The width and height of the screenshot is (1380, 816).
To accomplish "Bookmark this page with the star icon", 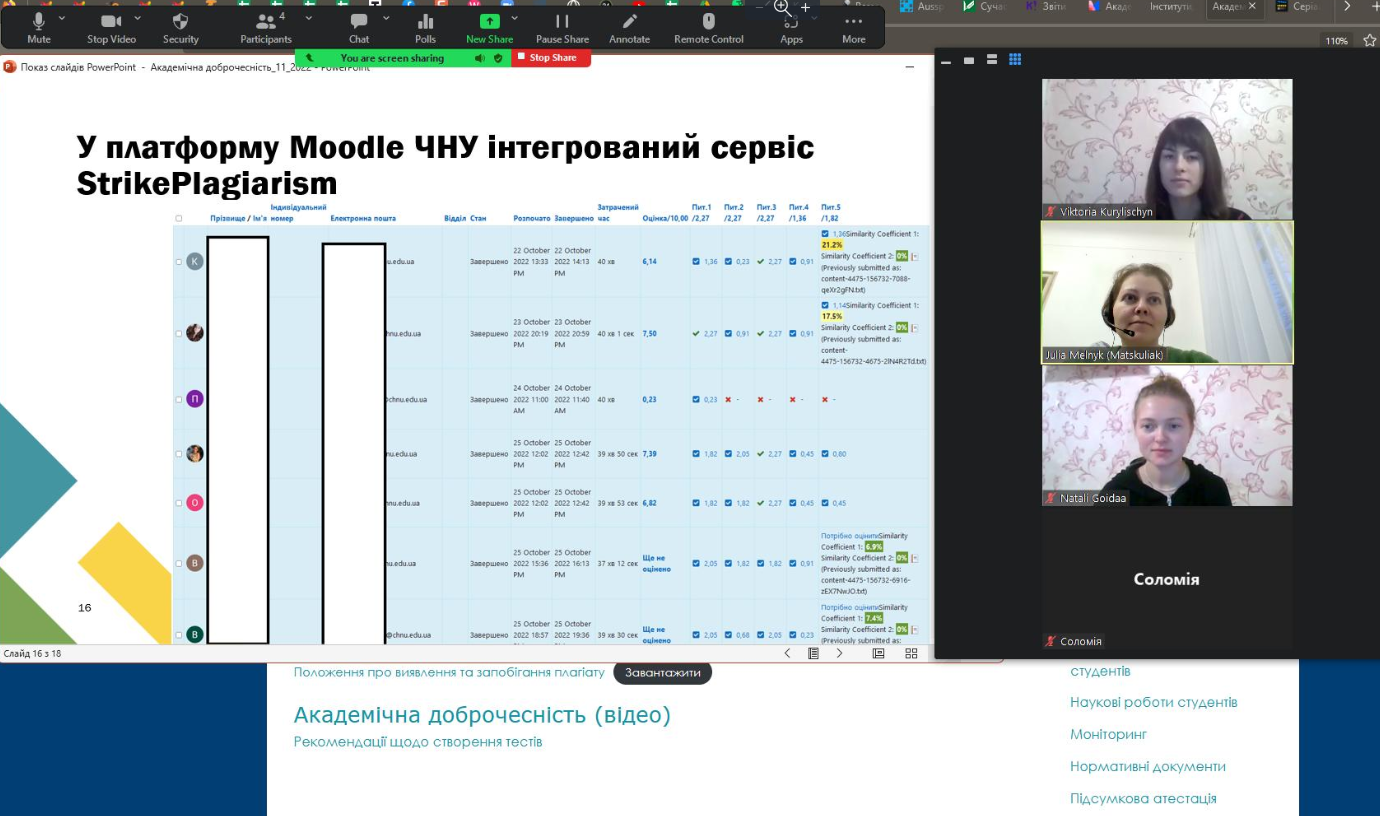I will 1369,40.
